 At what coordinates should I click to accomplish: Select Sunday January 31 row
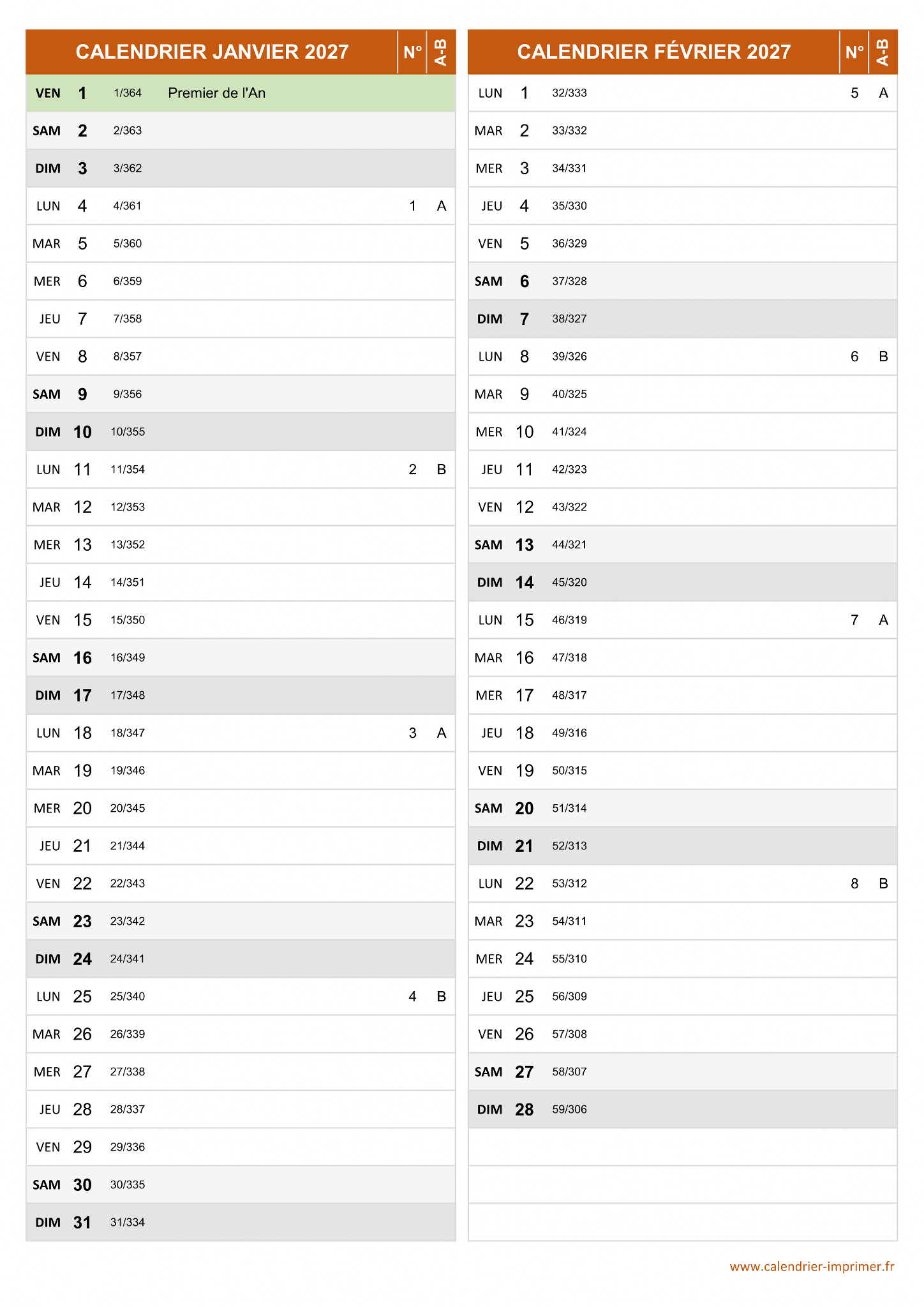[x=241, y=1223]
